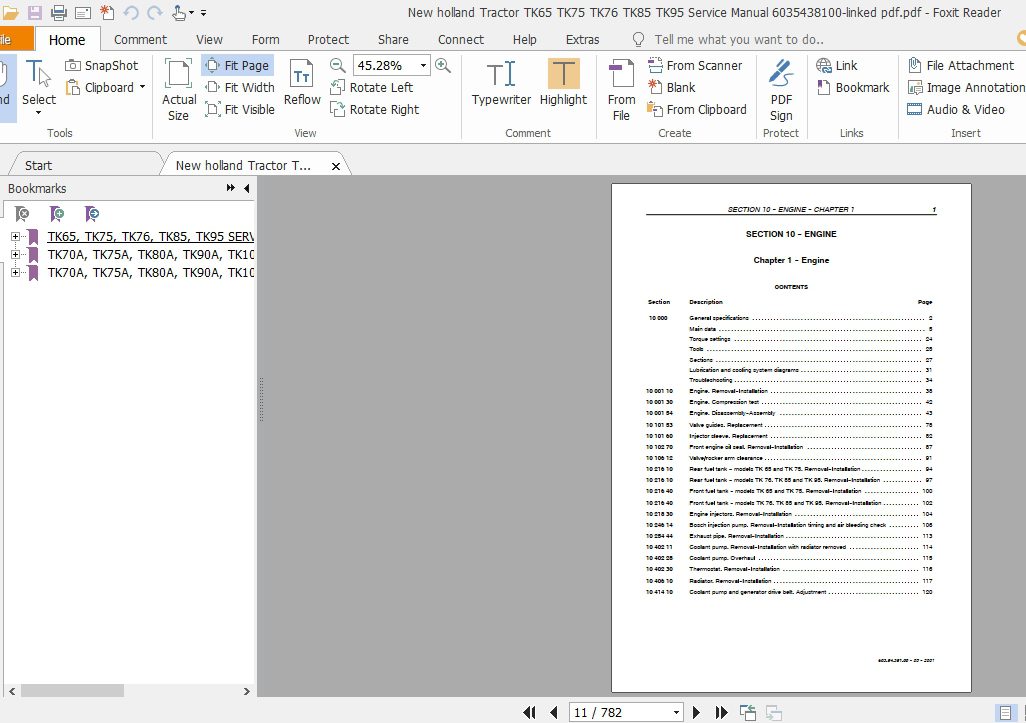This screenshot has height=723, width=1026.
Task: Click the Tell me what you want search box
Action: (739, 39)
